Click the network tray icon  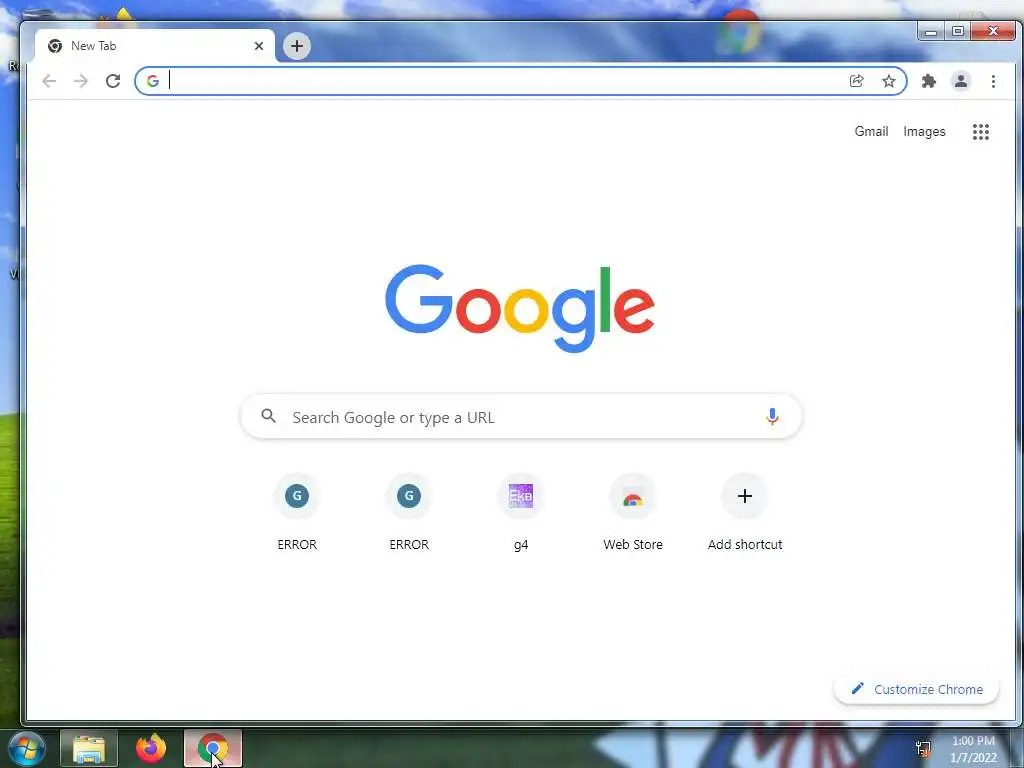(x=923, y=749)
